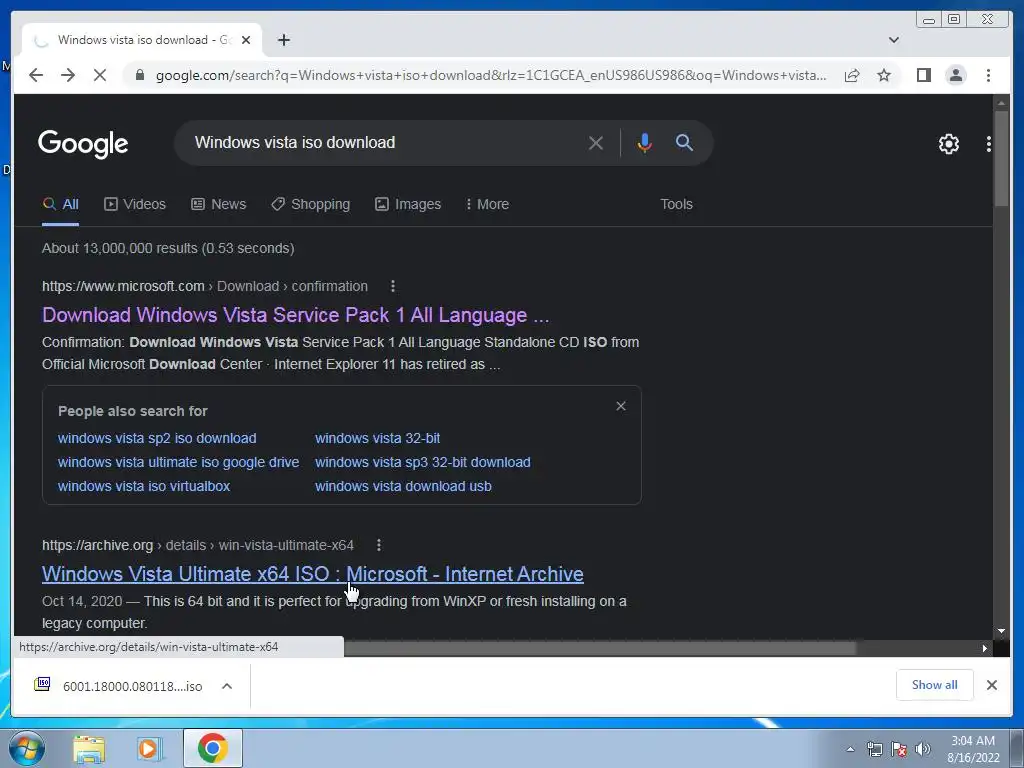
Task: Open network status tray icon
Action: [874, 749]
